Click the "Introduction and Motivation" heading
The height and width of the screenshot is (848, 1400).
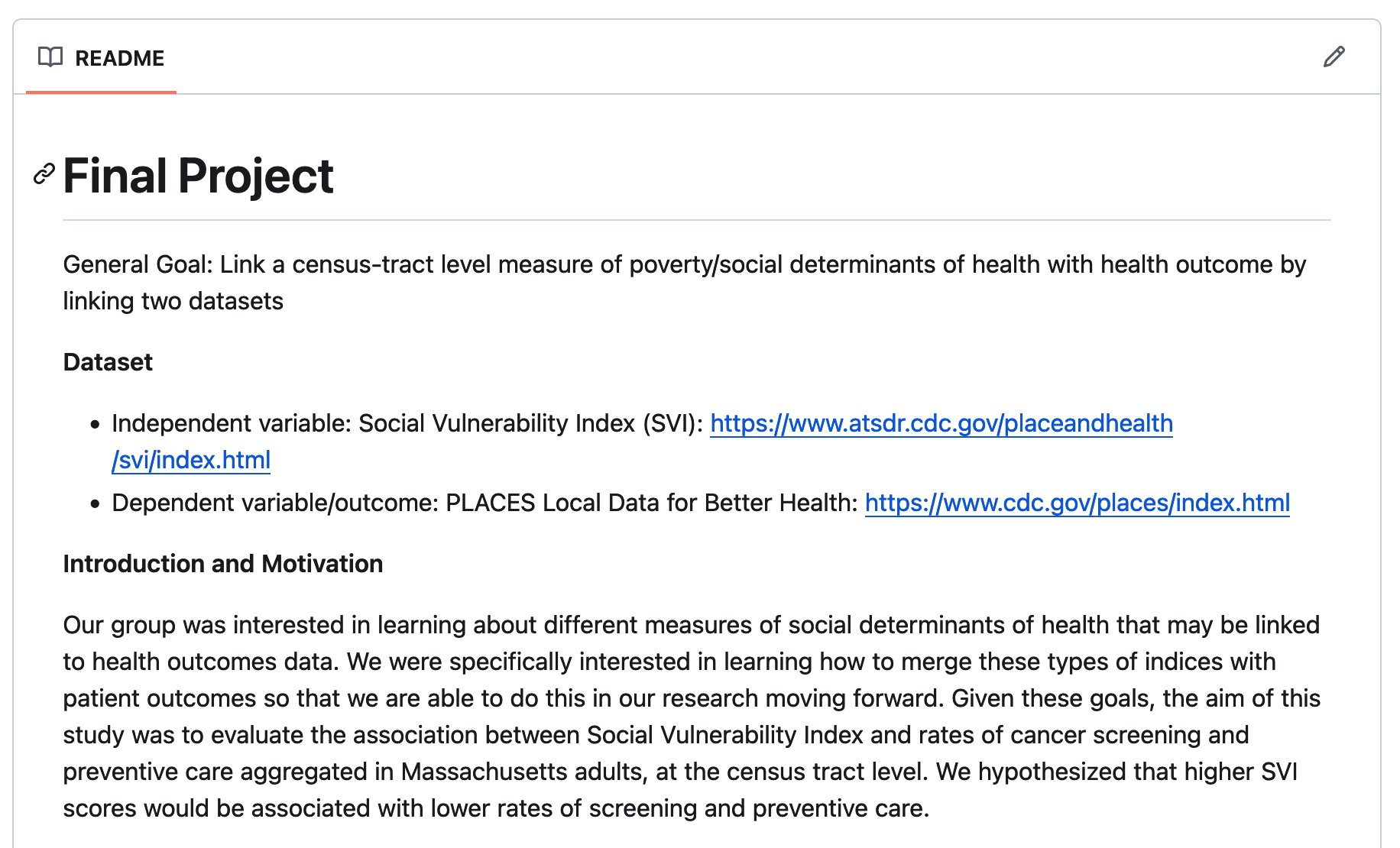pos(222,564)
